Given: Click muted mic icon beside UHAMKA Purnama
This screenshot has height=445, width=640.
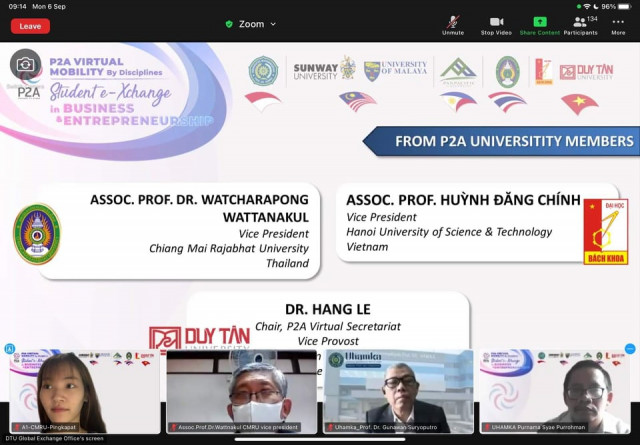Looking at the screenshot, I should 487,427.
